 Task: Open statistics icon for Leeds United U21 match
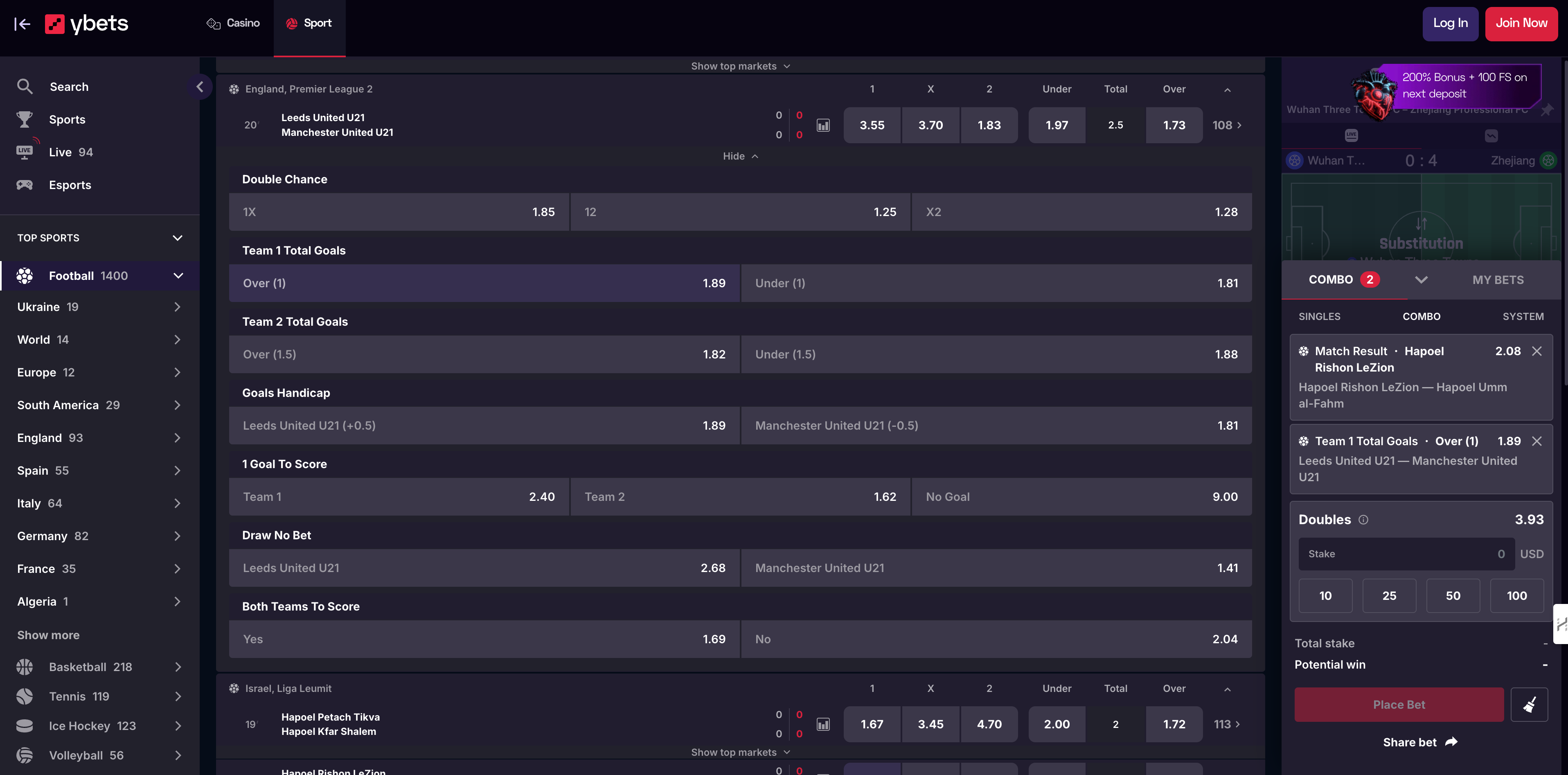point(823,125)
